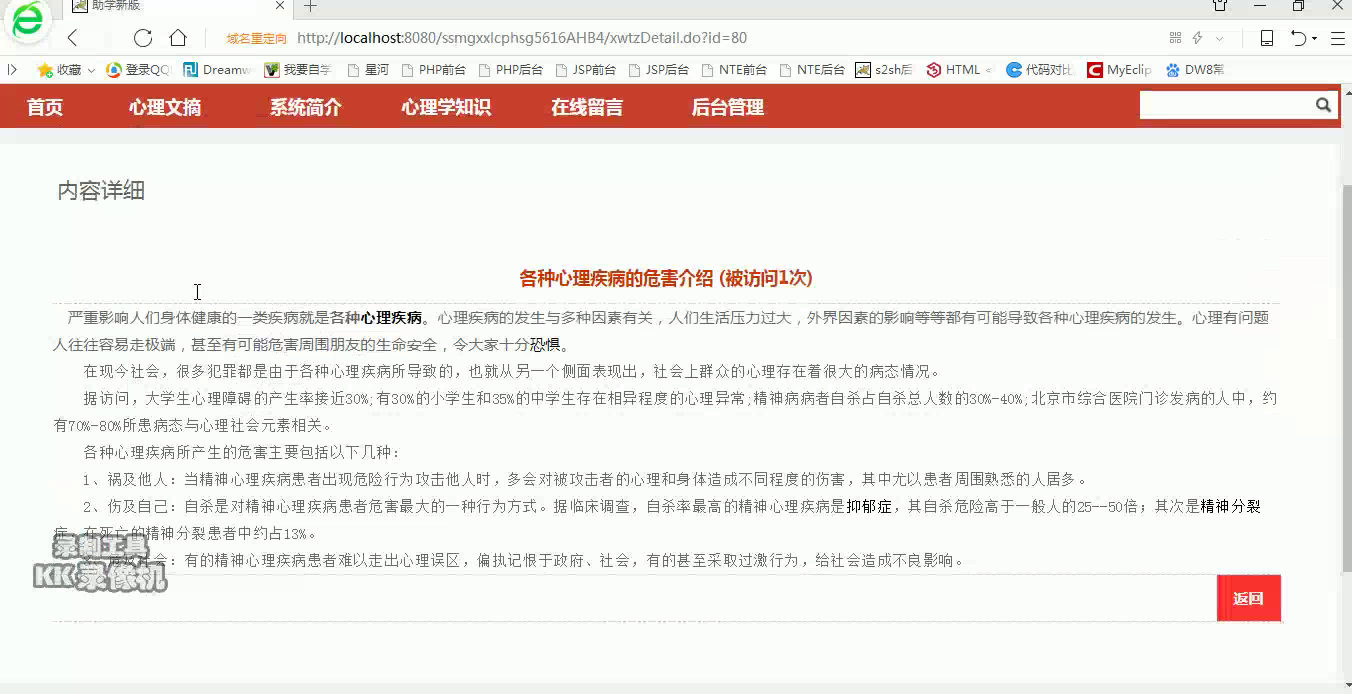Click the 360 browser logo icon

point(27,22)
